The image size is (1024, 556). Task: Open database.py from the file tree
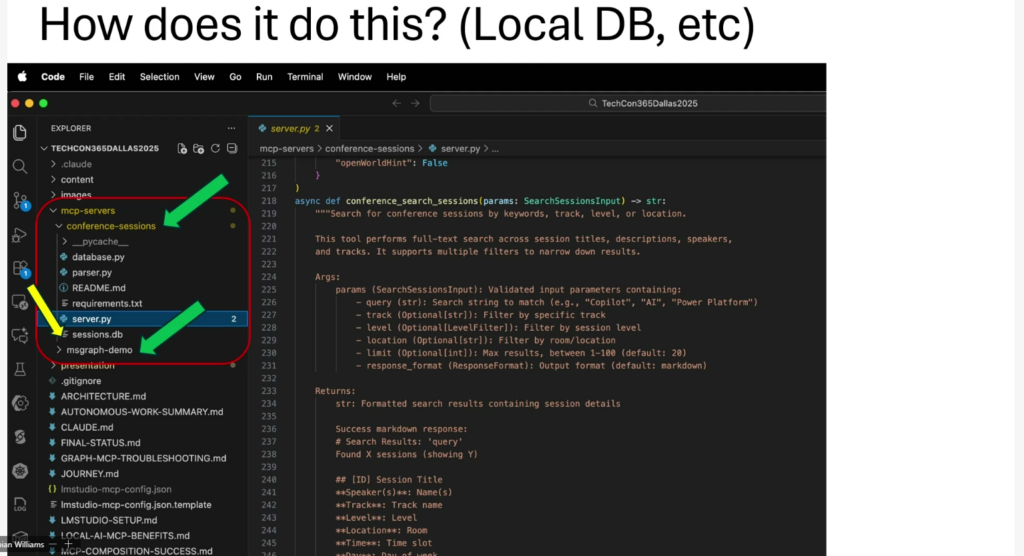click(97, 257)
